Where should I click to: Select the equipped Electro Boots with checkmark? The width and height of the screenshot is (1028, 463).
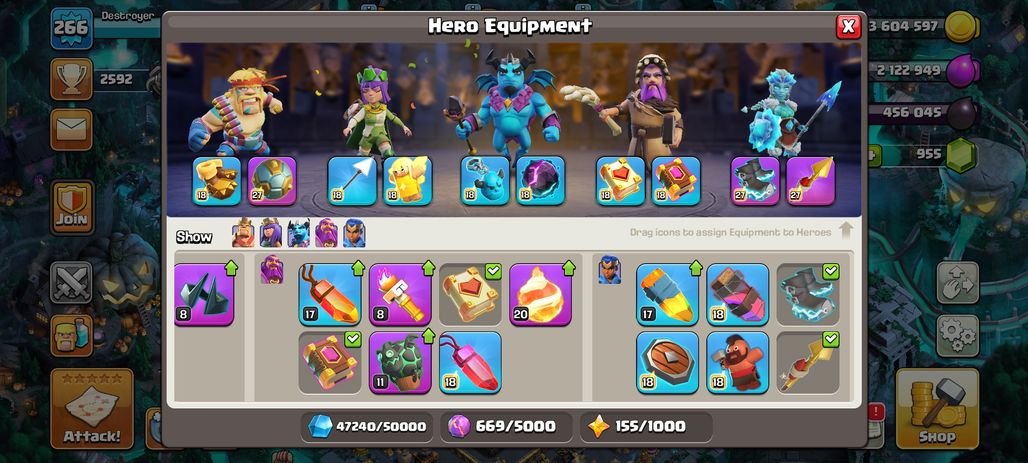pos(808,294)
